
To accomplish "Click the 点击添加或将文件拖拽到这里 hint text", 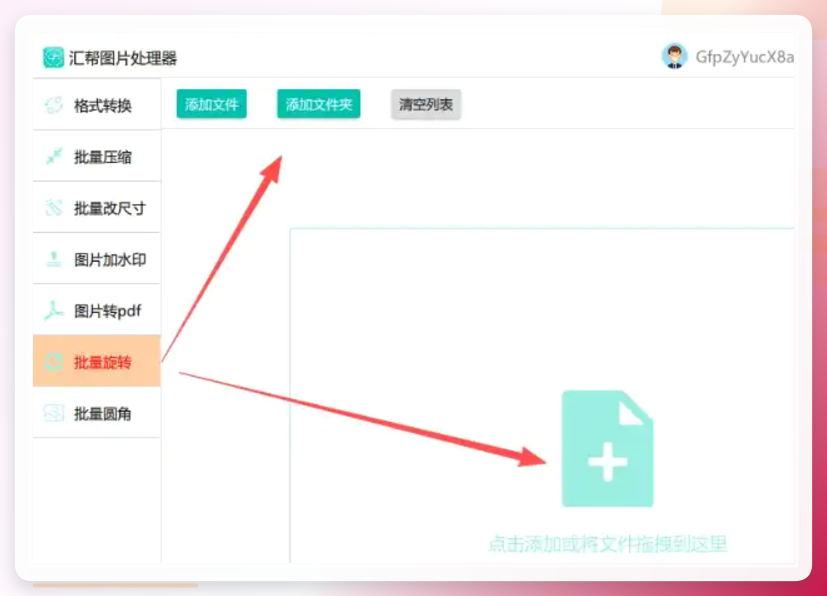I will [608, 543].
